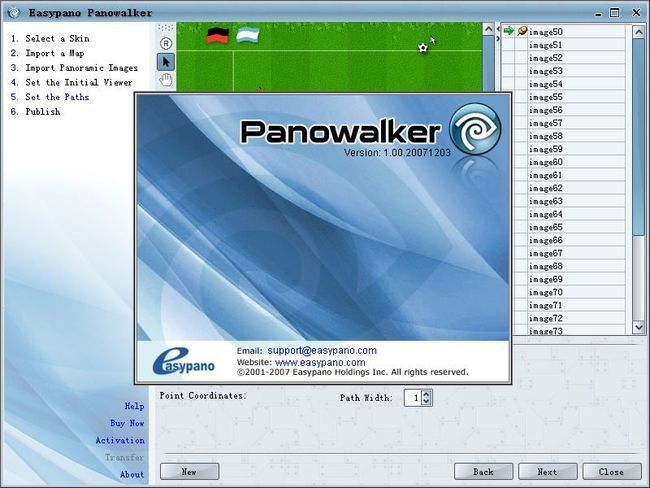Select image69 in the list
This screenshot has height=488, width=650.
[576, 279]
